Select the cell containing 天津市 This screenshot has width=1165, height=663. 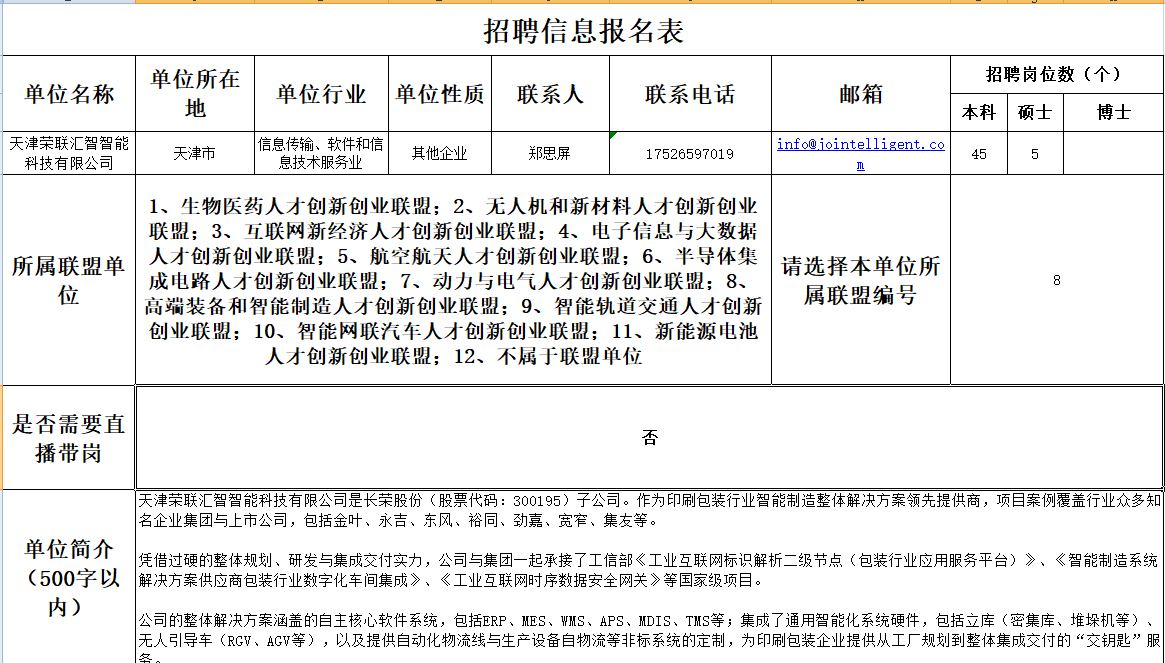pyautogui.click(x=195, y=154)
